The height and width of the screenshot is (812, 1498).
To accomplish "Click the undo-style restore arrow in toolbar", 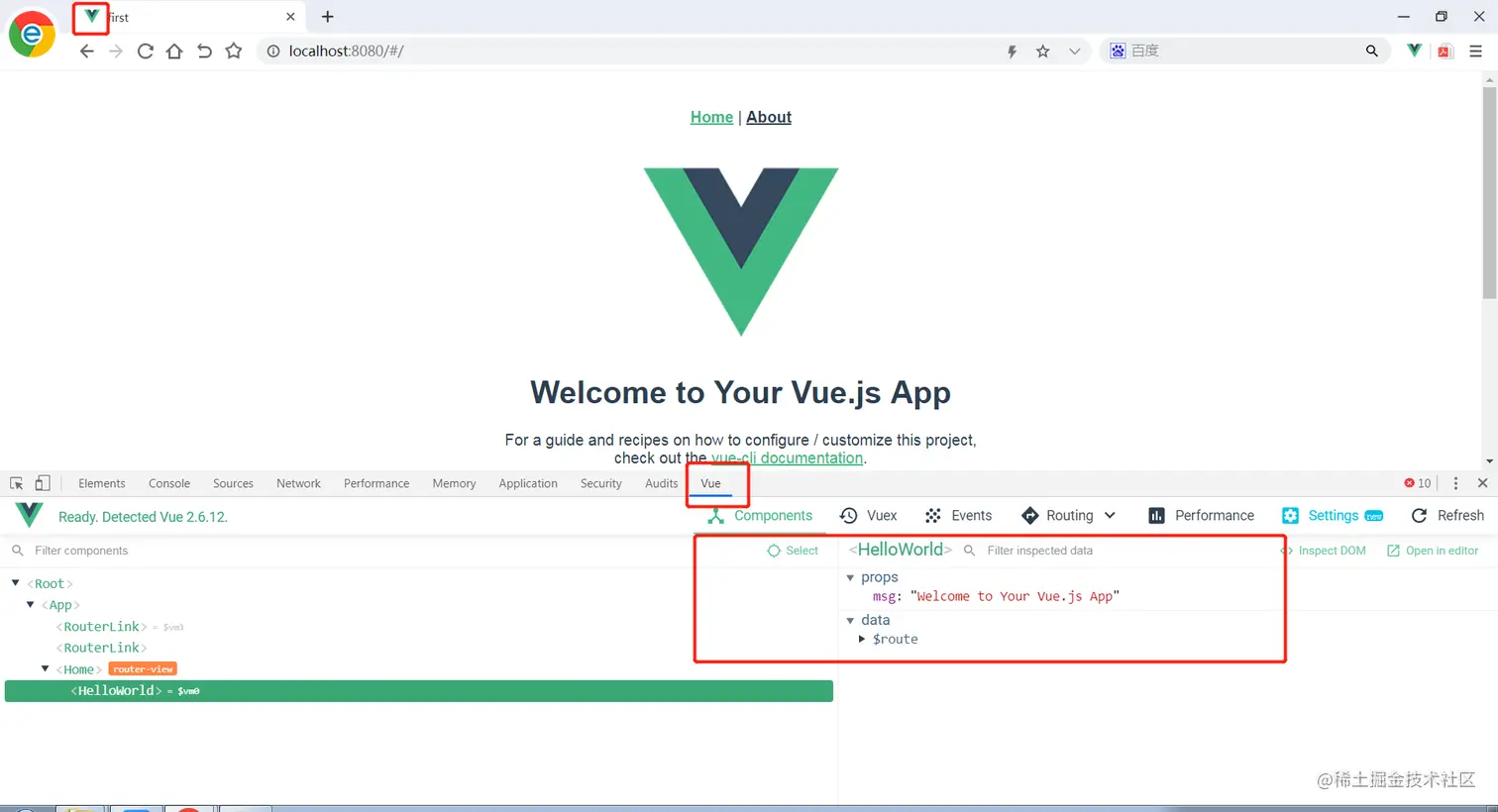I will point(204,51).
